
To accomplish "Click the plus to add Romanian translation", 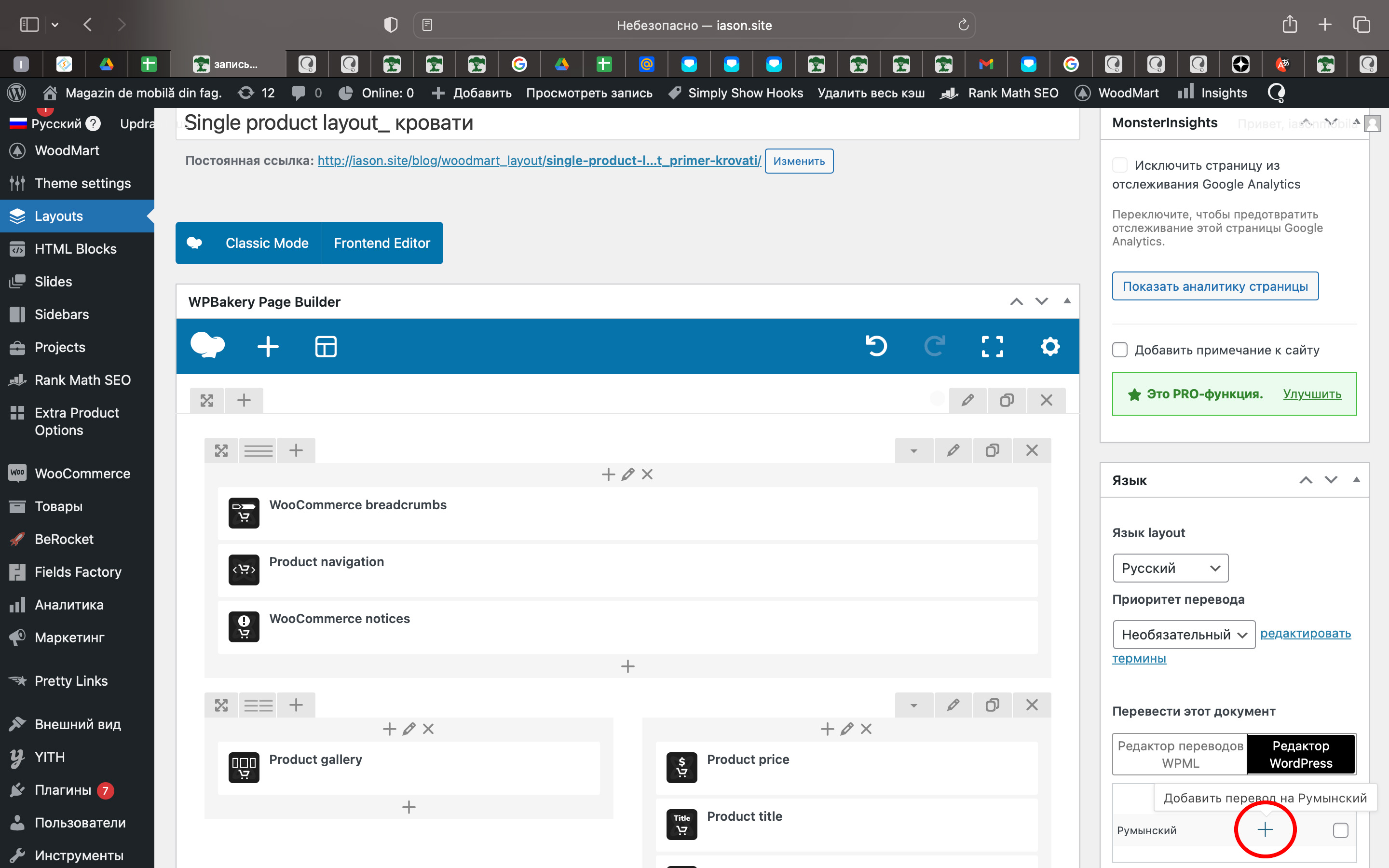I will tap(1265, 829).
